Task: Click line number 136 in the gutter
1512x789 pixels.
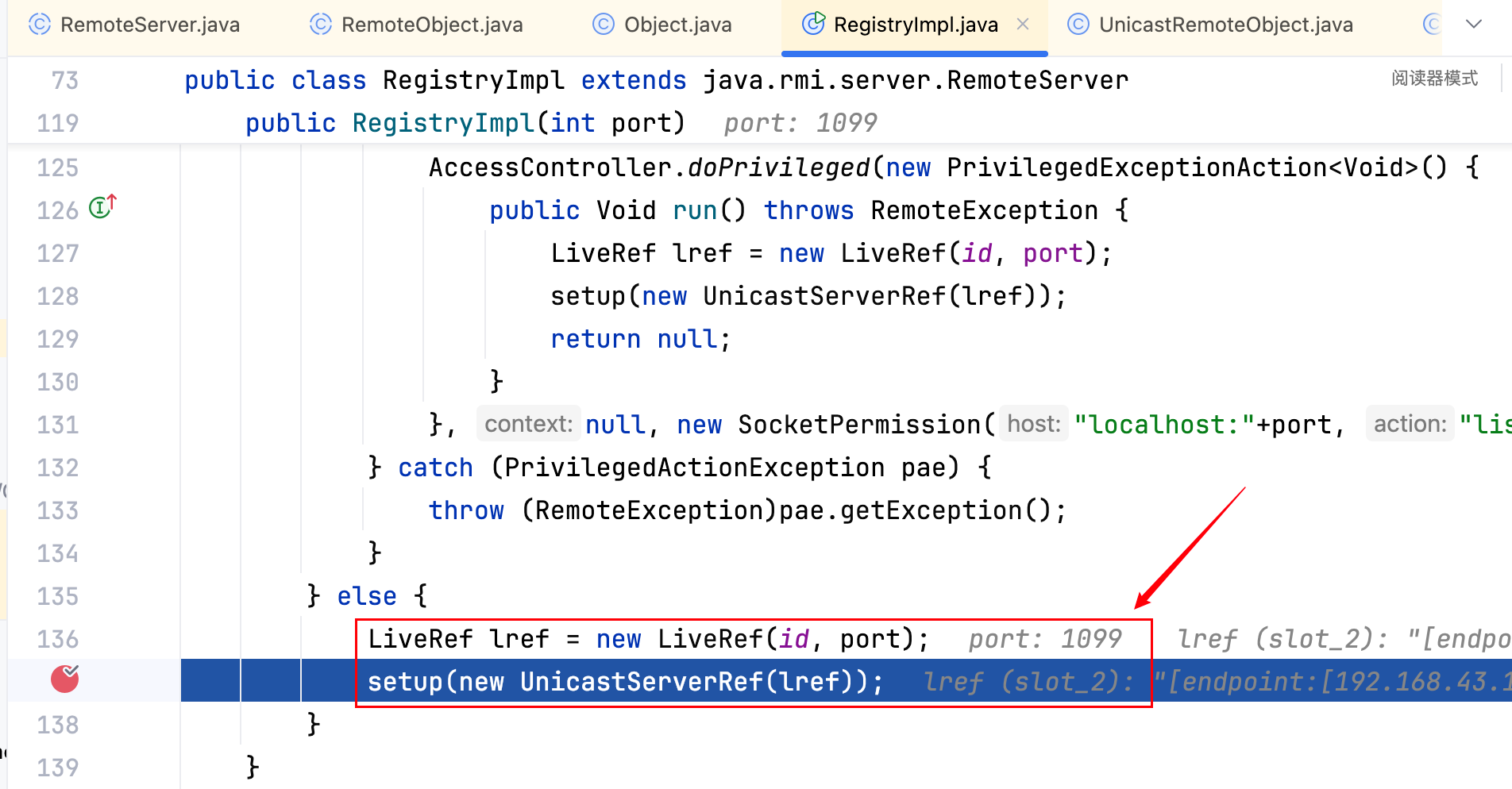Action: [x=58, y=639]
